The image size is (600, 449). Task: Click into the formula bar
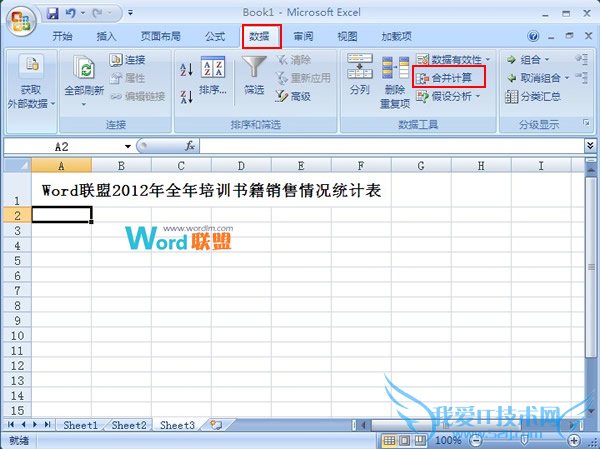coord(391,146)
